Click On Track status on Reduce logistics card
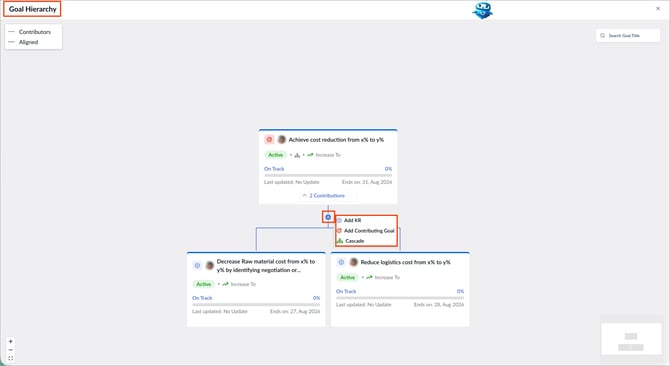 [346, 291]
